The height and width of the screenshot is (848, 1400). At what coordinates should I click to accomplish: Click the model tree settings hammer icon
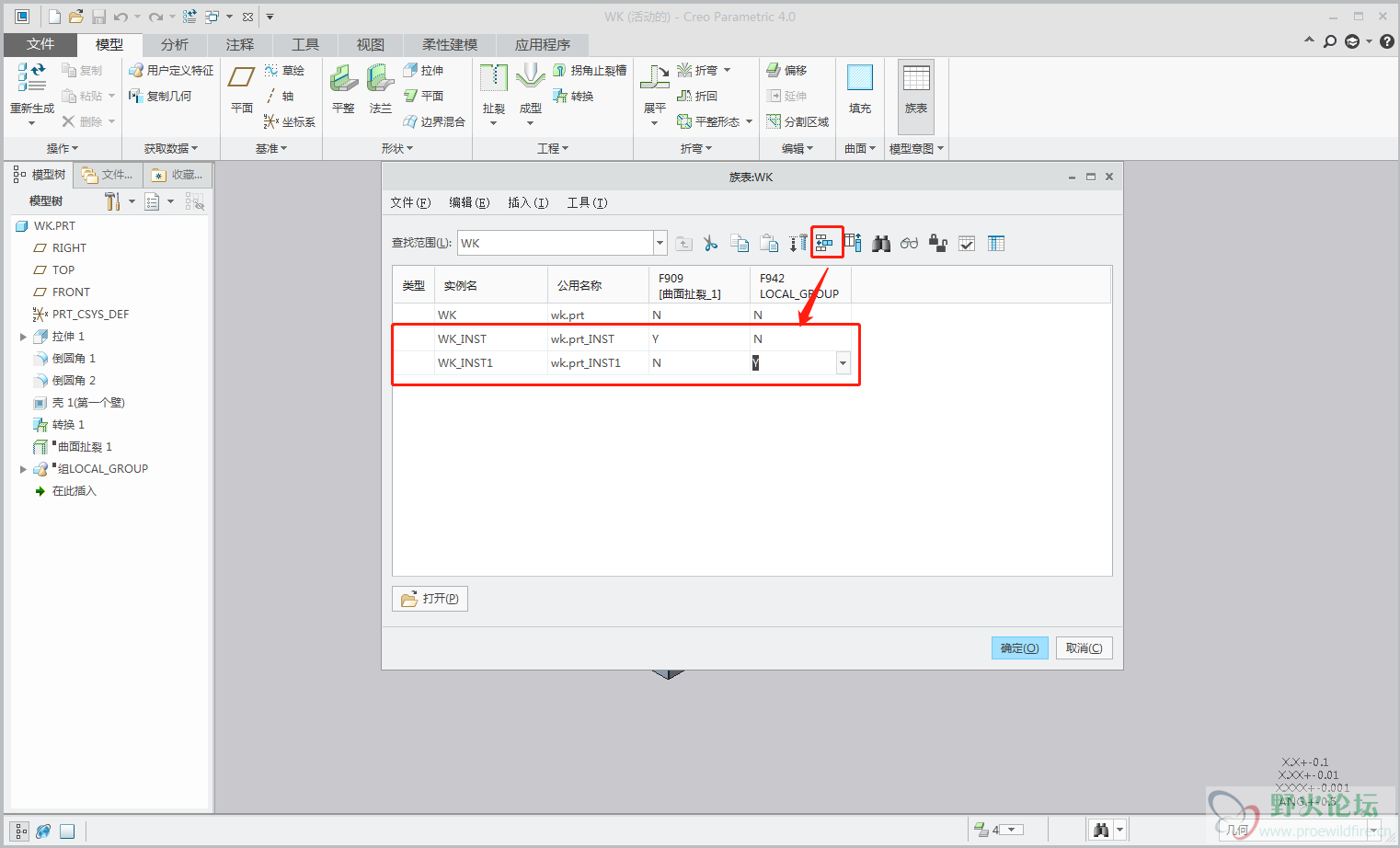112,201
